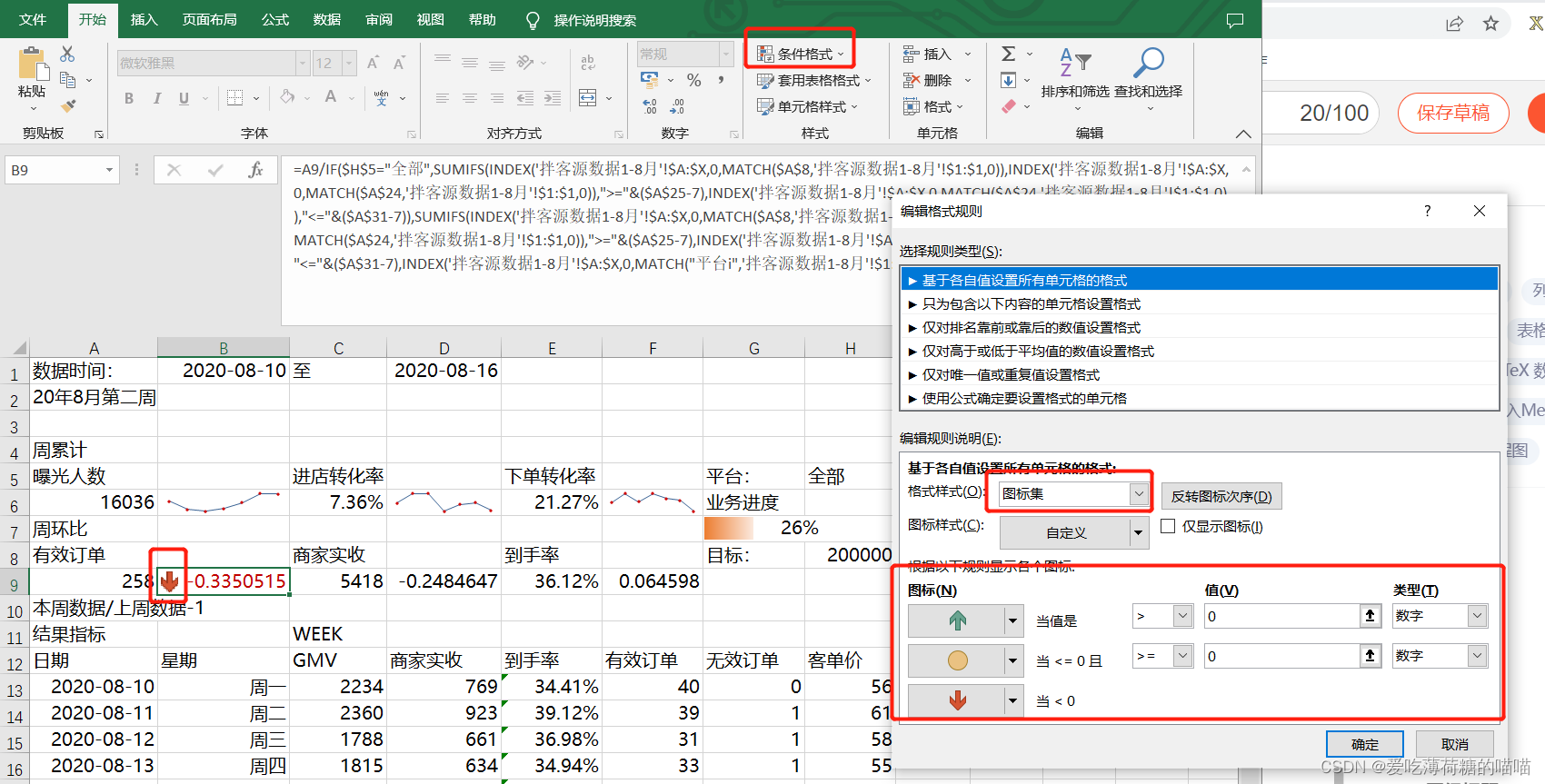Viewport: 1545px width, 784px height.
Task: Click the dialog help question mark
Action: pos(1427,211)
